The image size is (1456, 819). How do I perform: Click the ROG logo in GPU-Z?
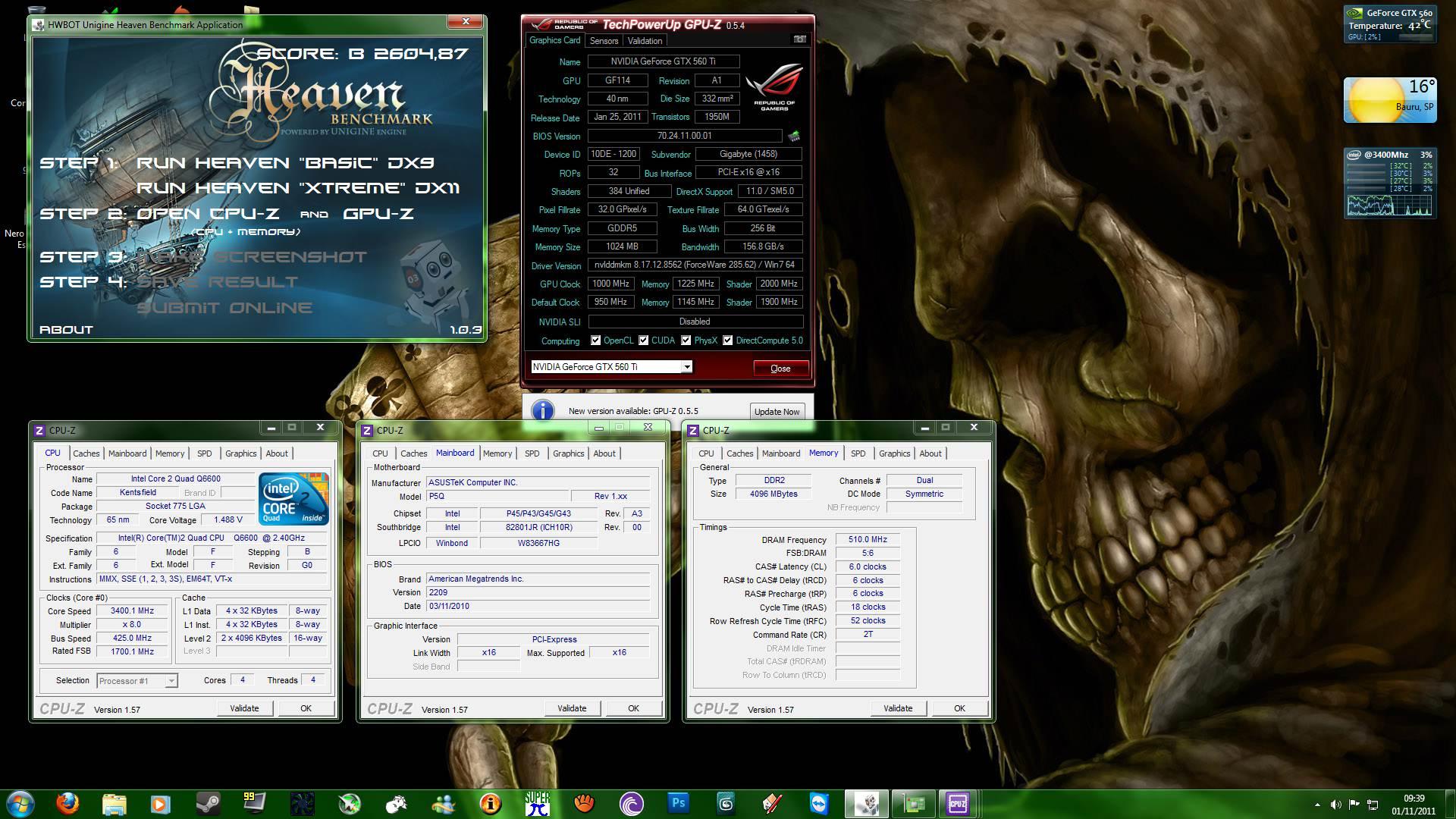[x=773, y=89]
